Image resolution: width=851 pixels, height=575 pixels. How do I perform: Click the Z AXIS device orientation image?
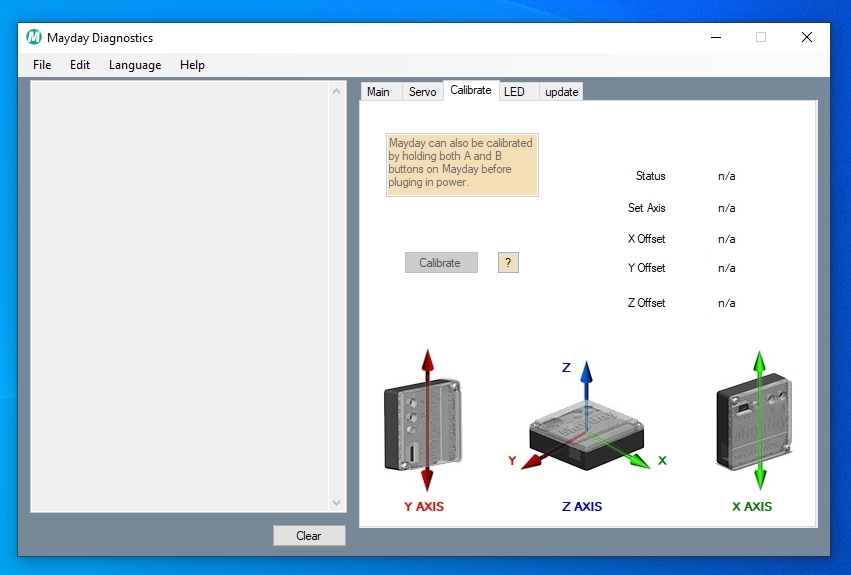click(586, 415)
